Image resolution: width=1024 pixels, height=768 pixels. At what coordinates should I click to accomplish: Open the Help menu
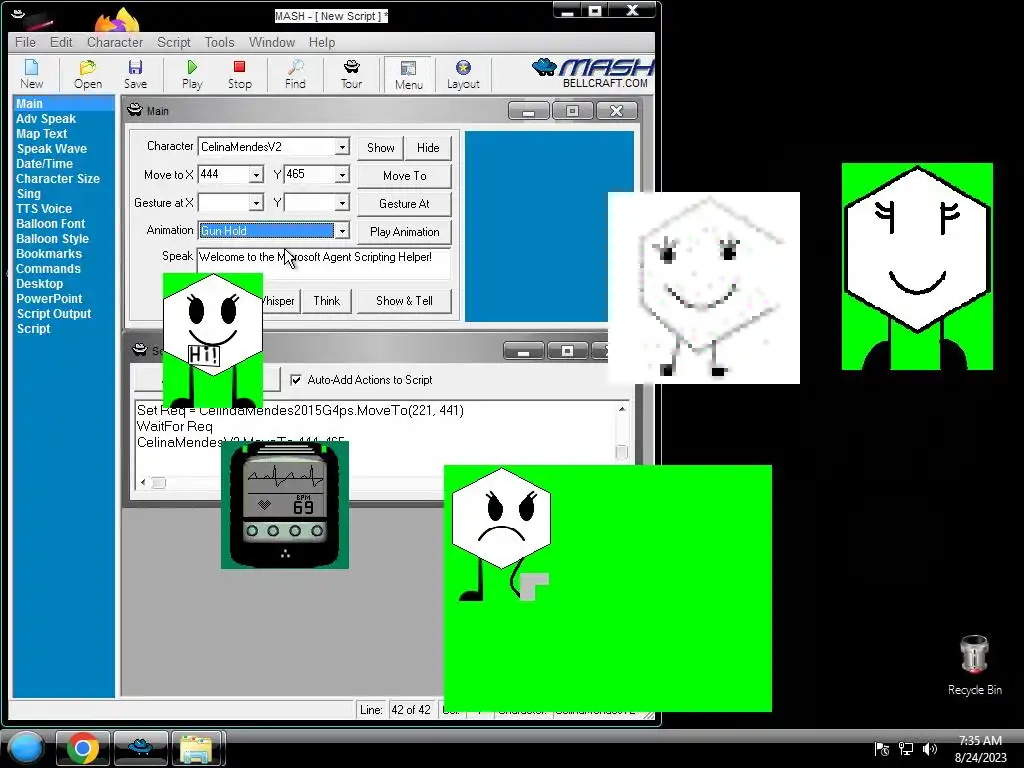pyautogui.click(x=322, y=42)
